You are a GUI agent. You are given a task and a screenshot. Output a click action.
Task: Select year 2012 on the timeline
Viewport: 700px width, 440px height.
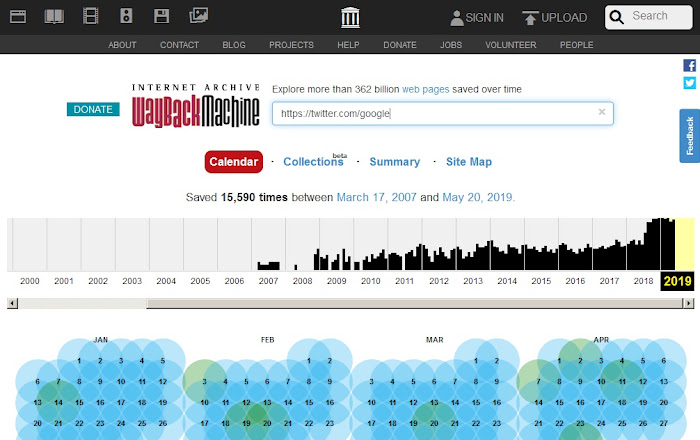(x=439, y=281)
